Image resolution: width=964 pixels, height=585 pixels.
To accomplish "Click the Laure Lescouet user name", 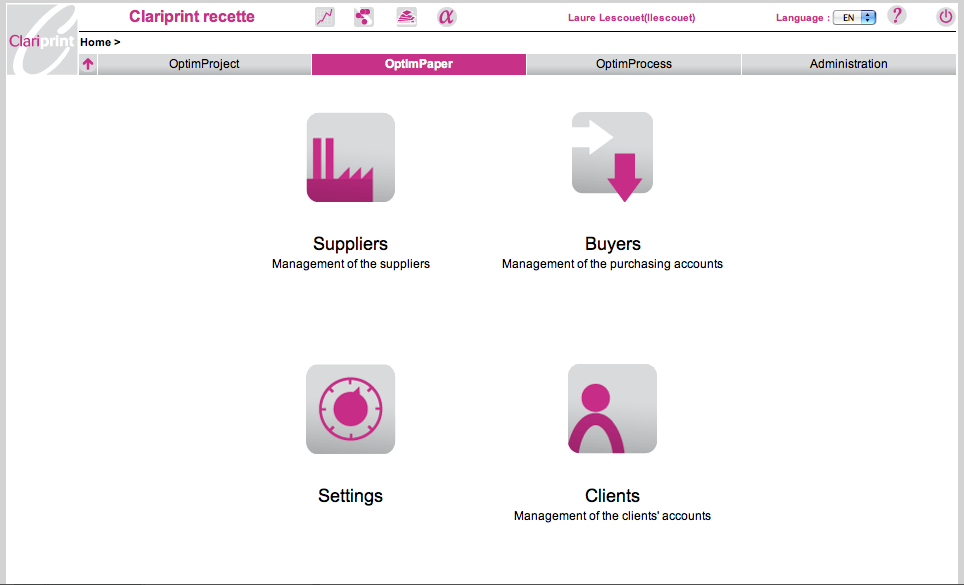I will [630, 18].
